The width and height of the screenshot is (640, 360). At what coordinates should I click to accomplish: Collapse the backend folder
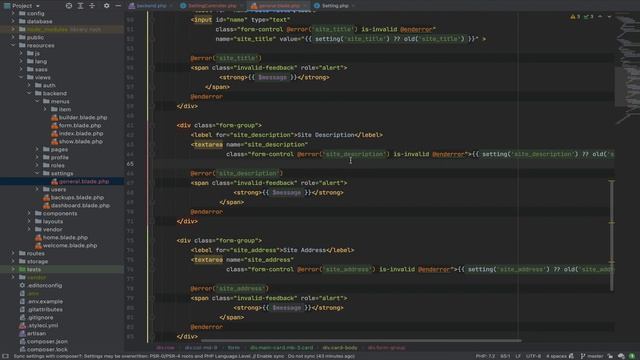(29, 93)
